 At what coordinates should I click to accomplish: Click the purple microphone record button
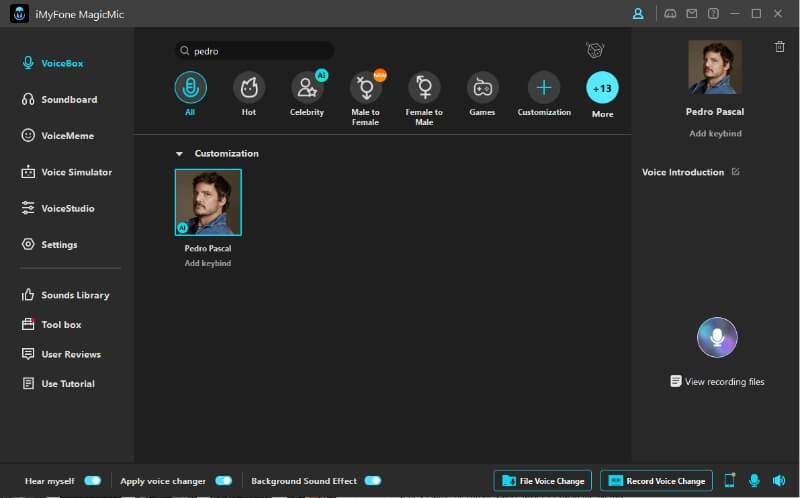click(717, 337)
